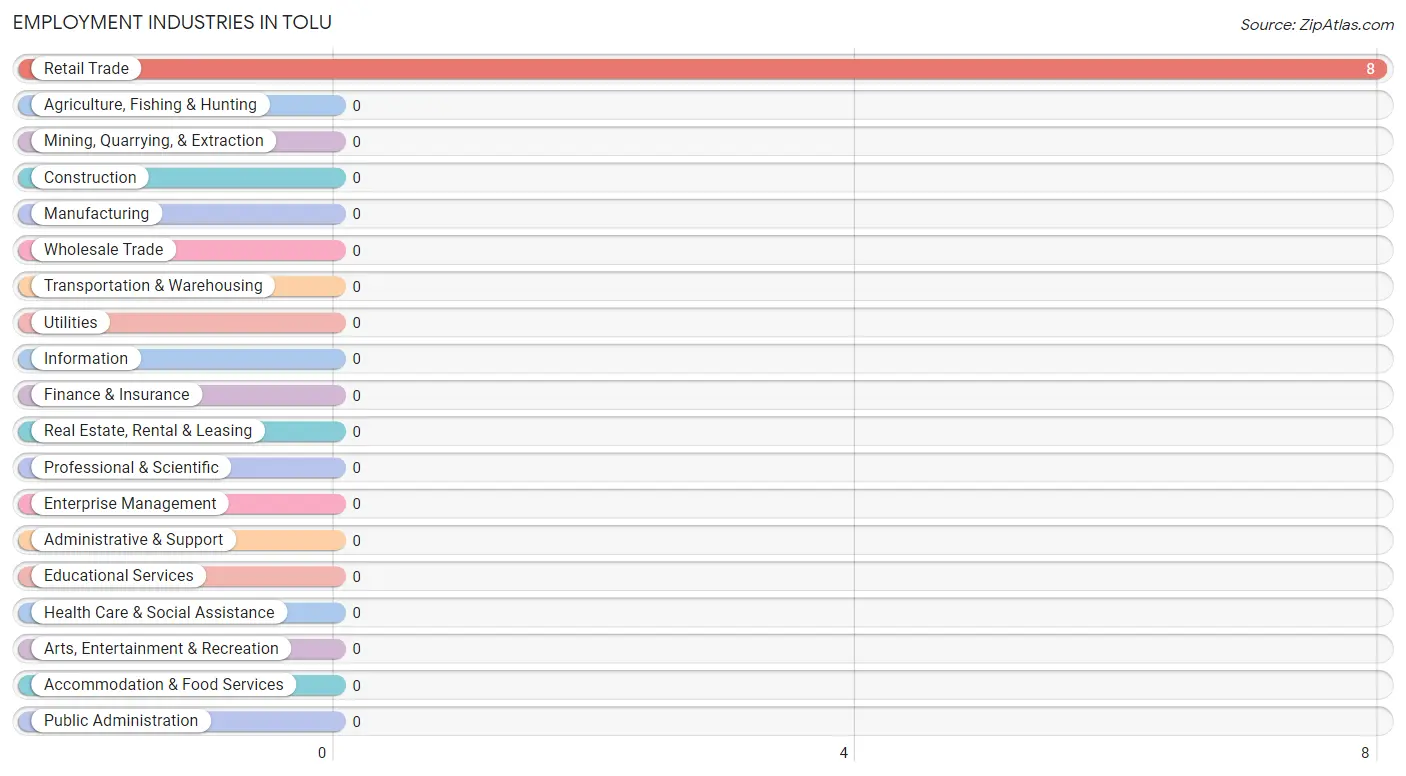The height and width of the screenshot is (776, 1406).
Task: Select the Professional & Scientific label
Action: (x=131, y=468)
